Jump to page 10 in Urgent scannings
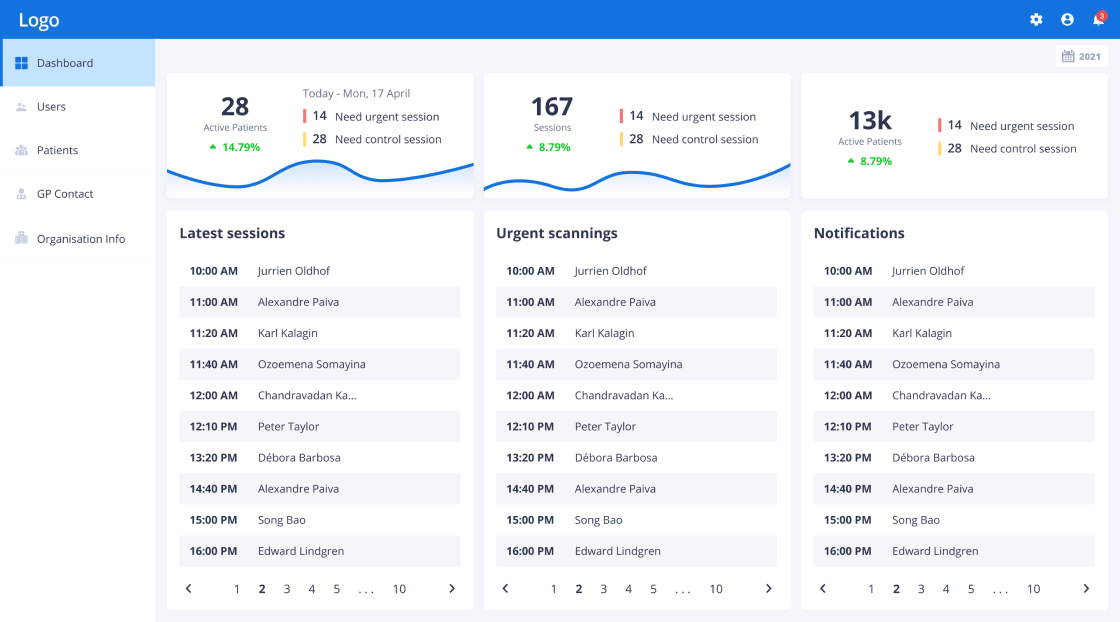Image resolution: width=1120 pixels, height=622 pixels. (716, 589)
